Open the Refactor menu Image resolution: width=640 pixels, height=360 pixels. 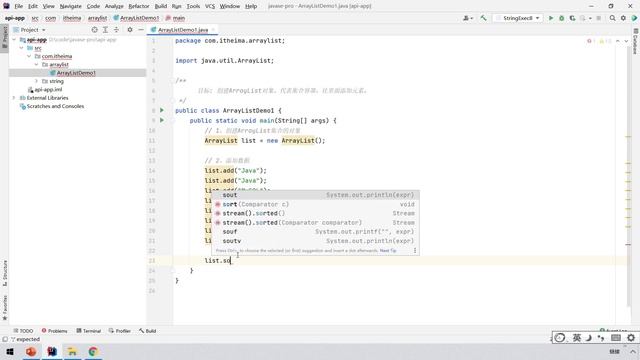tap(139, 6)
